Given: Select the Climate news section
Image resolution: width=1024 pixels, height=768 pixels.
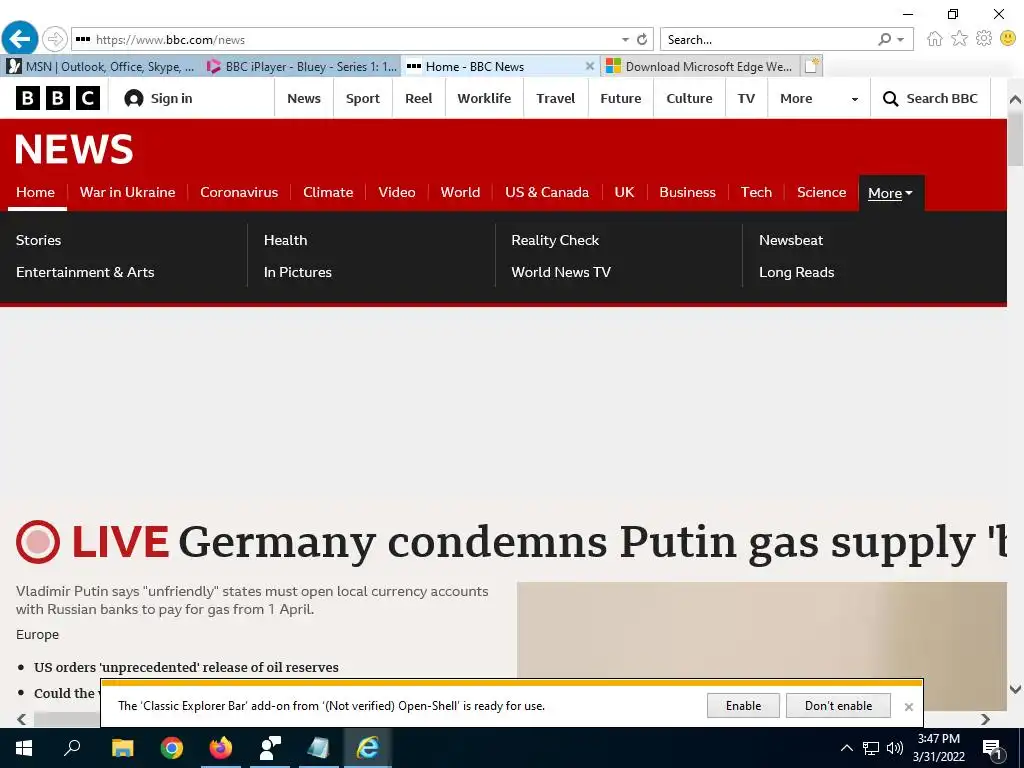Looking at the screenshot, I should [x=328, y=192].
